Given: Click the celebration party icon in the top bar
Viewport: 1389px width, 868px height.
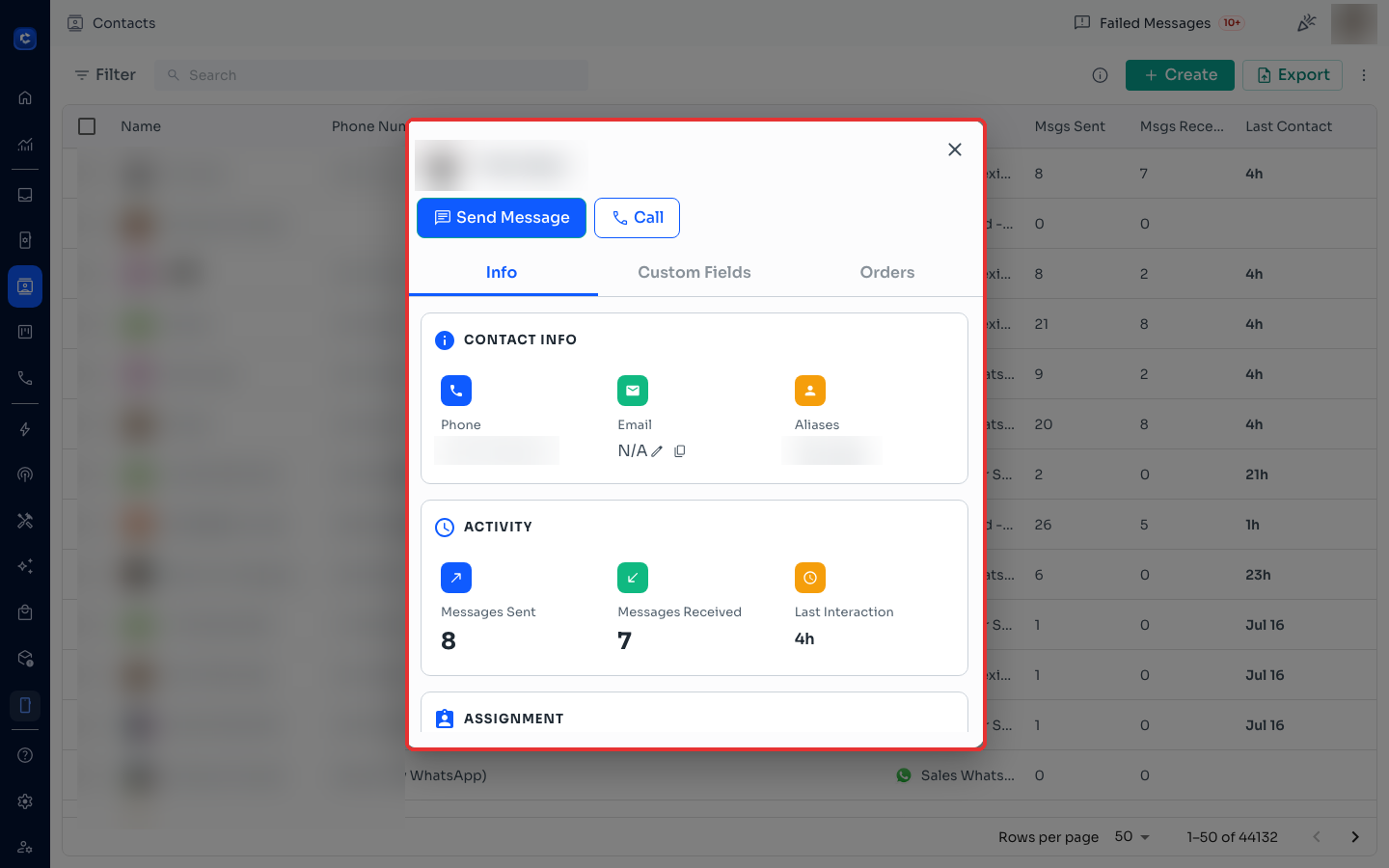Looking at the screenshot, I should point(1307,22).
